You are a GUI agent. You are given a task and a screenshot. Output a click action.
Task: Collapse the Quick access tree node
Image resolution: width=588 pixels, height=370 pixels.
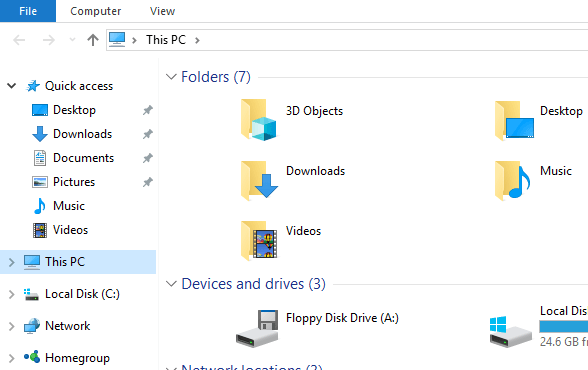[12, 86]
